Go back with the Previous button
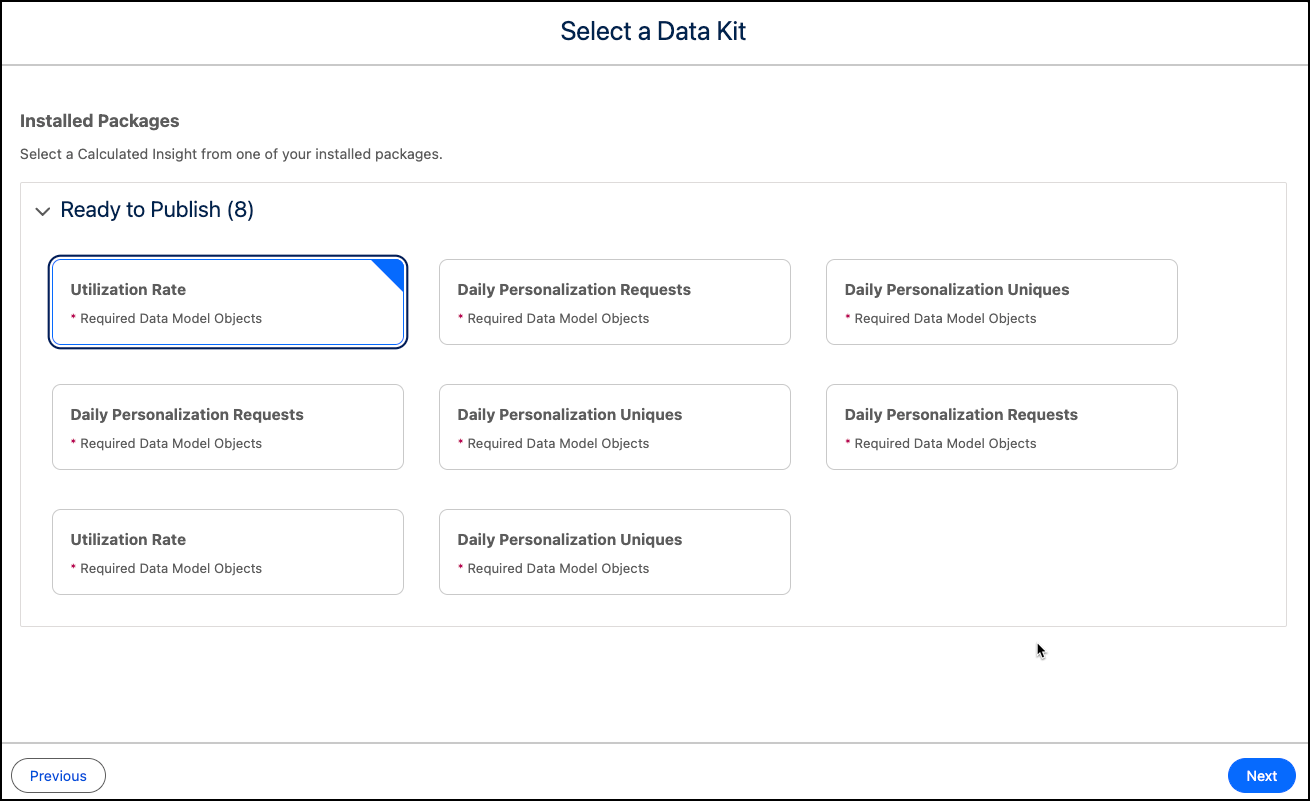1310x801 pixels. 58,776
